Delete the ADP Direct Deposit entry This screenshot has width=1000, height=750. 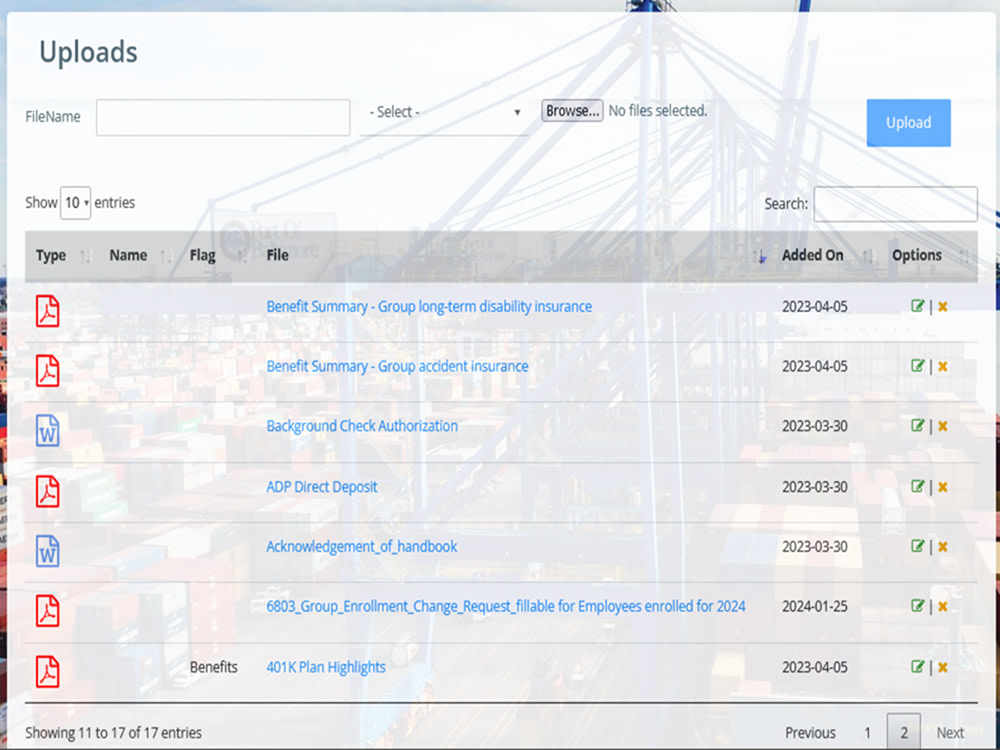943,487
